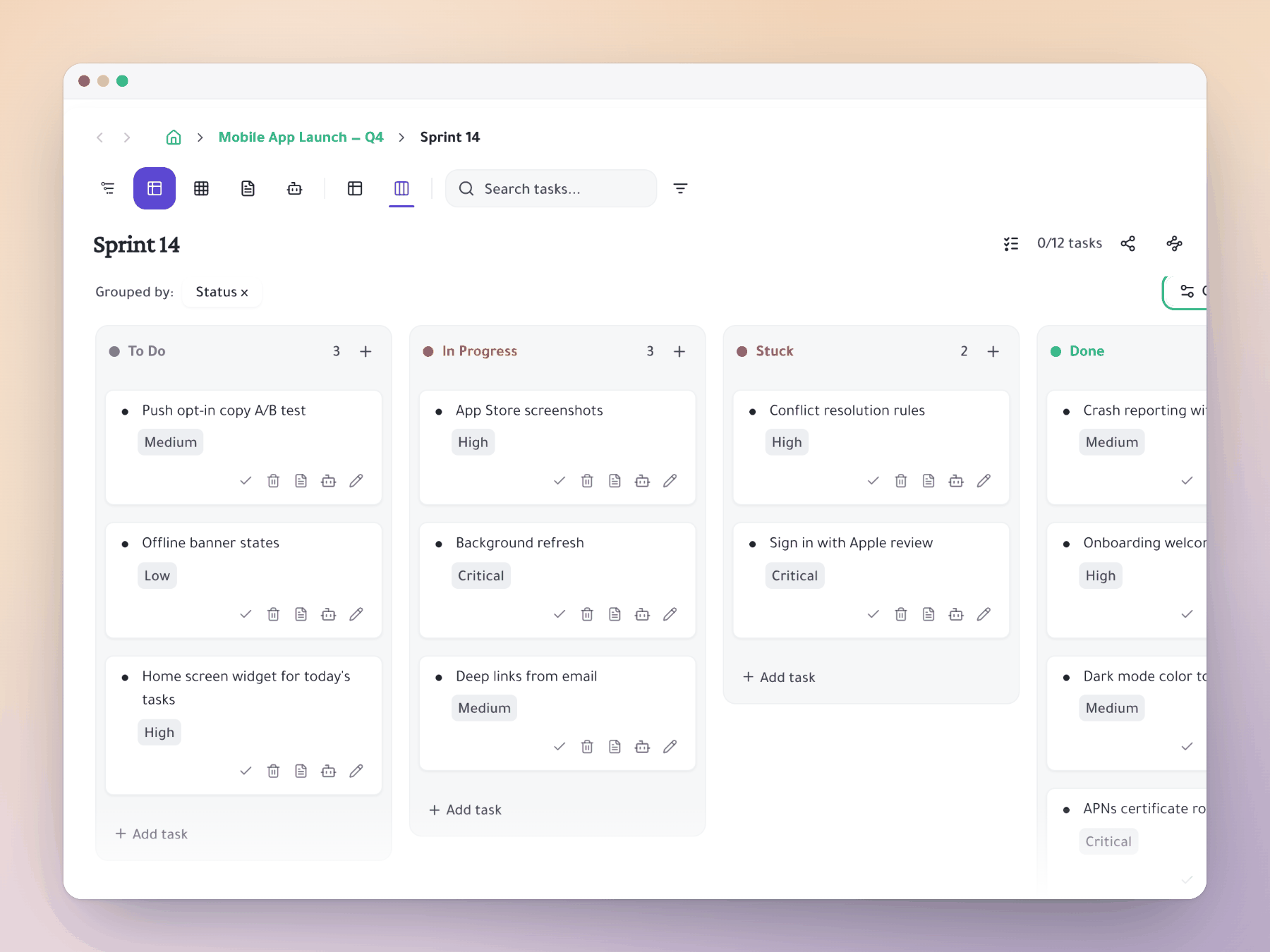The height and width of the screenshot is (952, 1270).
Task: Go forward with the right arrow
Action: click(x=127, y=138)
